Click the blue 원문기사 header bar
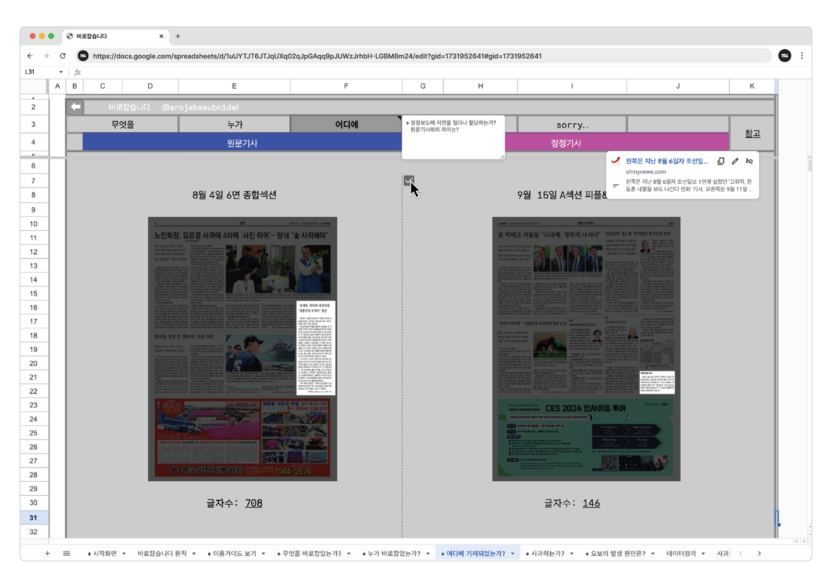The height and width of the screenshot is (588, 832). click(x=242, y=143)
